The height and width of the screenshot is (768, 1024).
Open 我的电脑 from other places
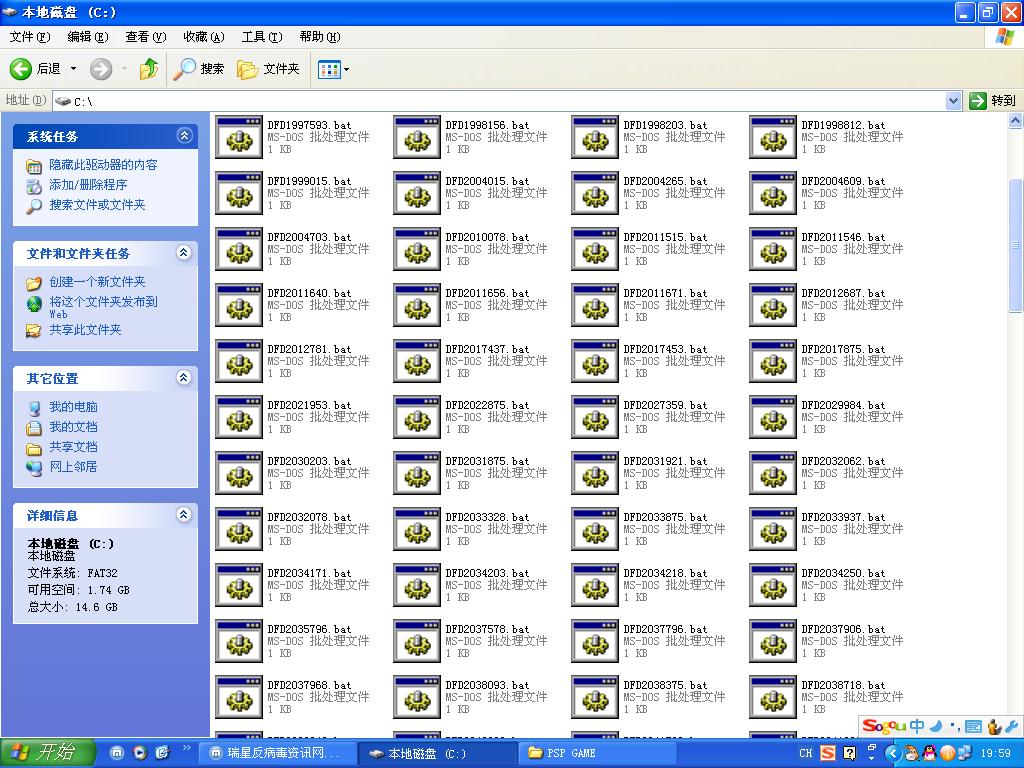(73, 407)
